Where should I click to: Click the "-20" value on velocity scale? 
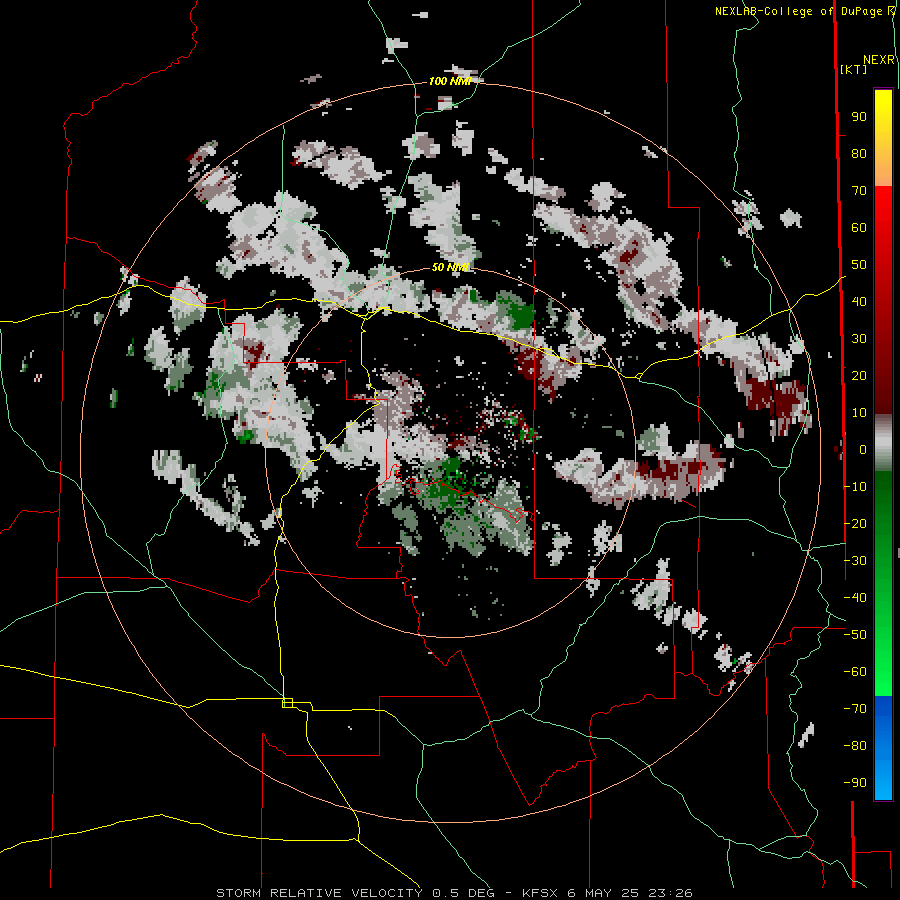(x=855, y=524)
